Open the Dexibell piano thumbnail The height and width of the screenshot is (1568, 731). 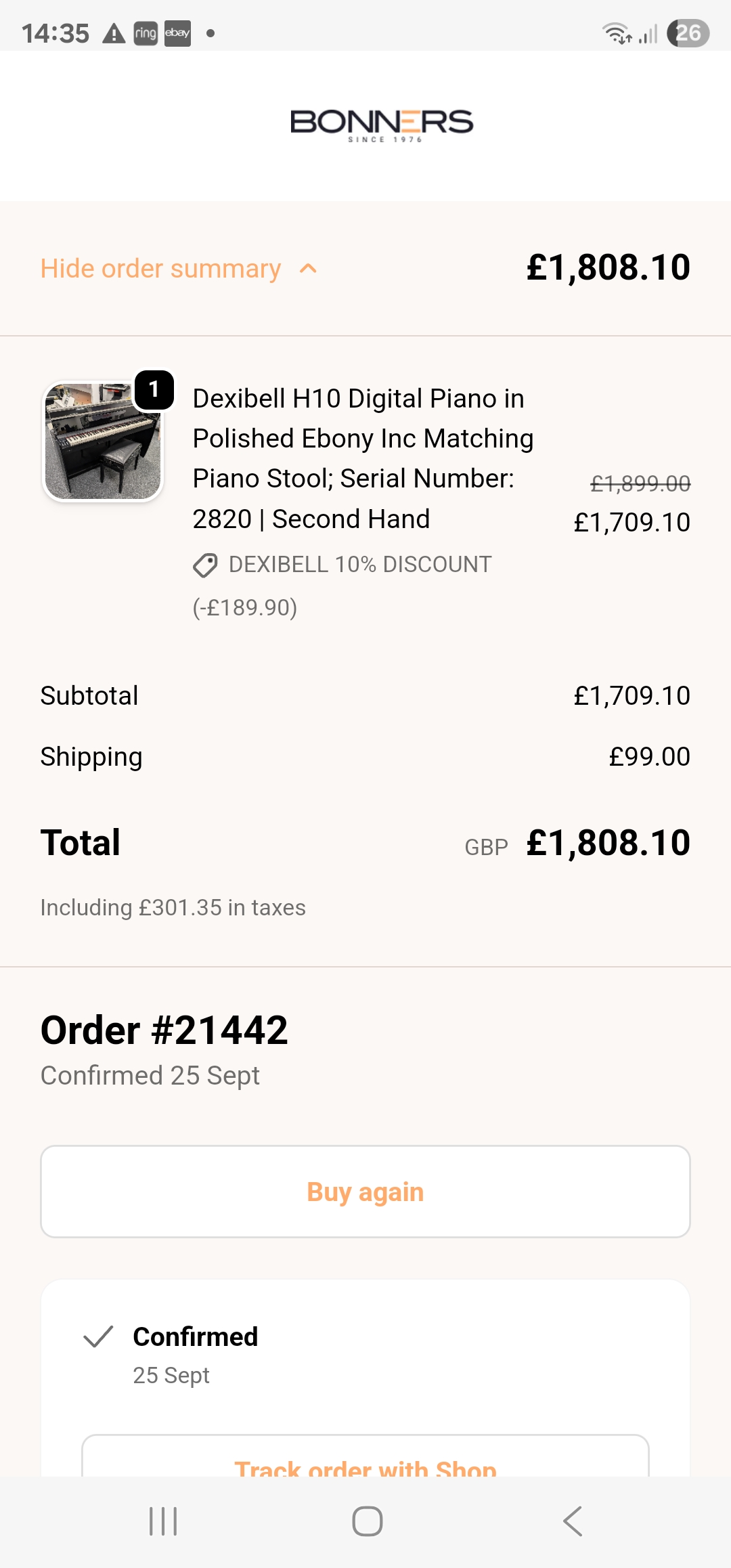[x=103, y=441]
